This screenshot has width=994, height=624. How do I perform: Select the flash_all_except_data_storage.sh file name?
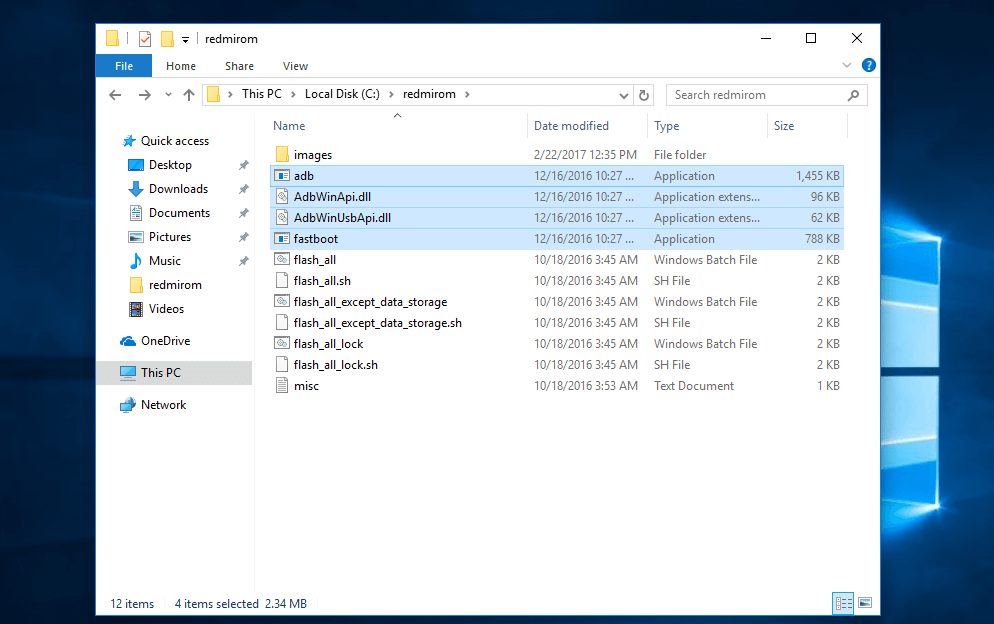[x=378, y=323]
